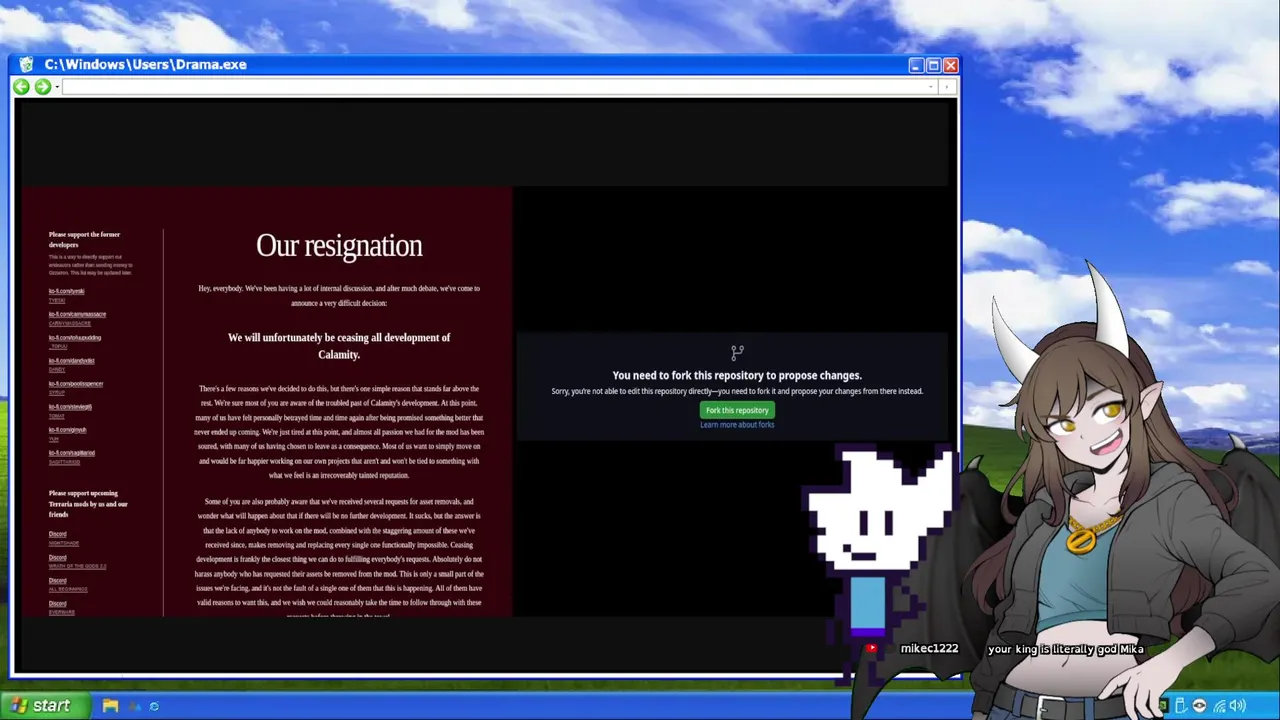This screenshot has width=1280, height=720.
Task: Maximize the Drama.exe window
Action: pyautogui.click(x=933, y=65)
